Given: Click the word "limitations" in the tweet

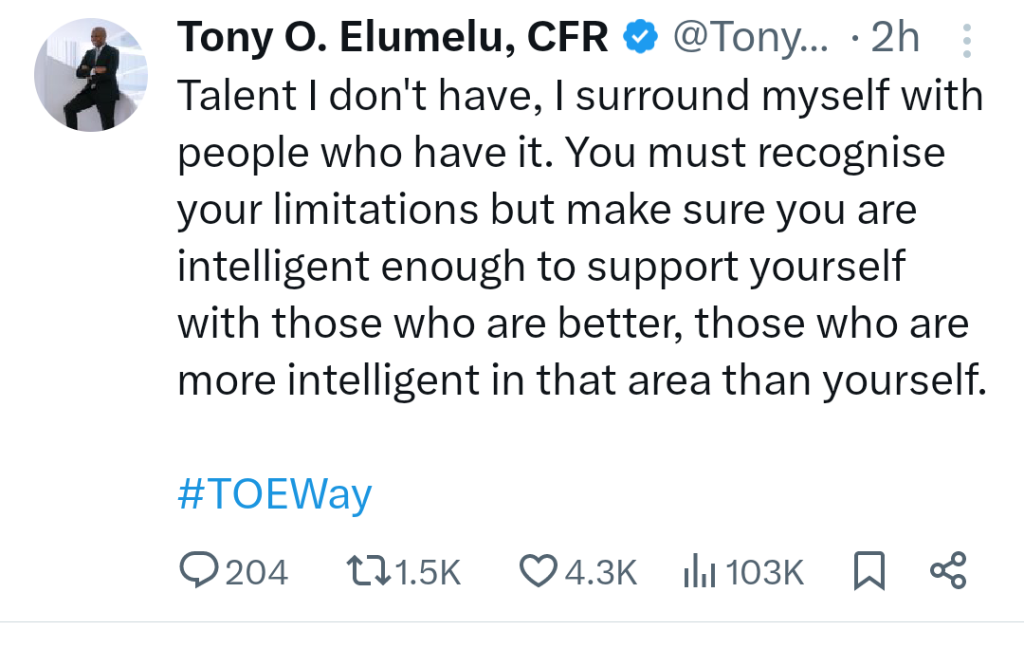Looking at the screenshot, I should [x=378, y=211].
